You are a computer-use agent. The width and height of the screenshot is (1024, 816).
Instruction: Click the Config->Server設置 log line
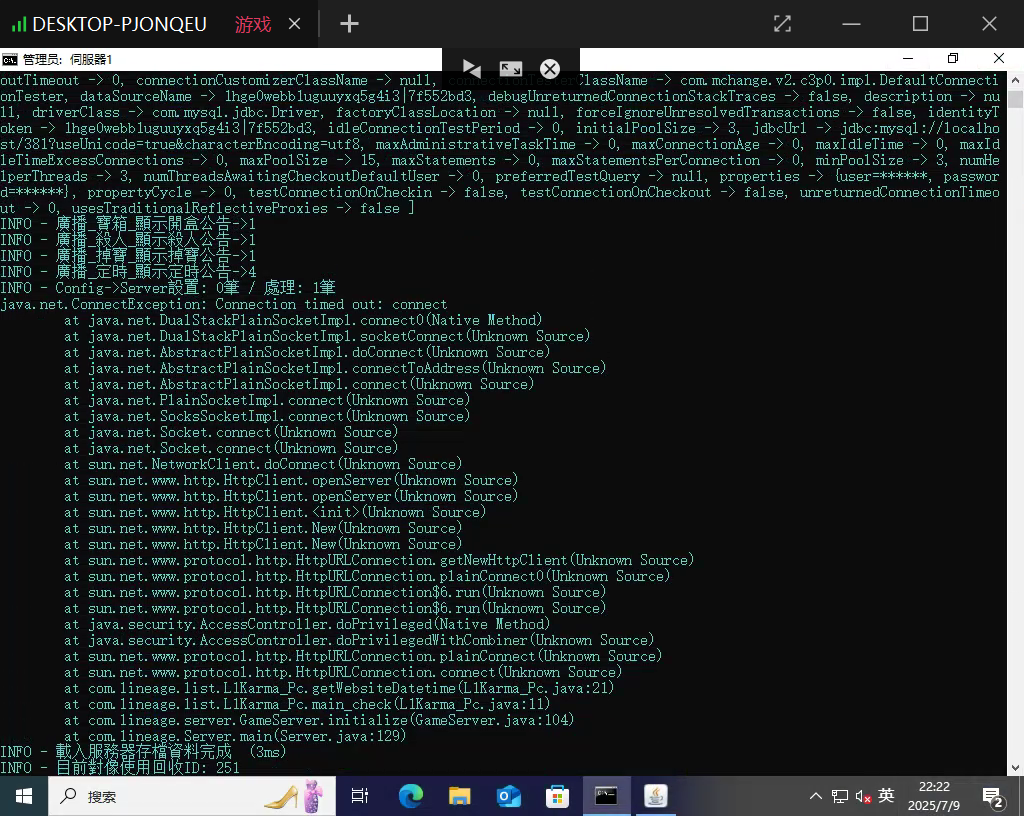pyautogui.click(x=168, y=288)
